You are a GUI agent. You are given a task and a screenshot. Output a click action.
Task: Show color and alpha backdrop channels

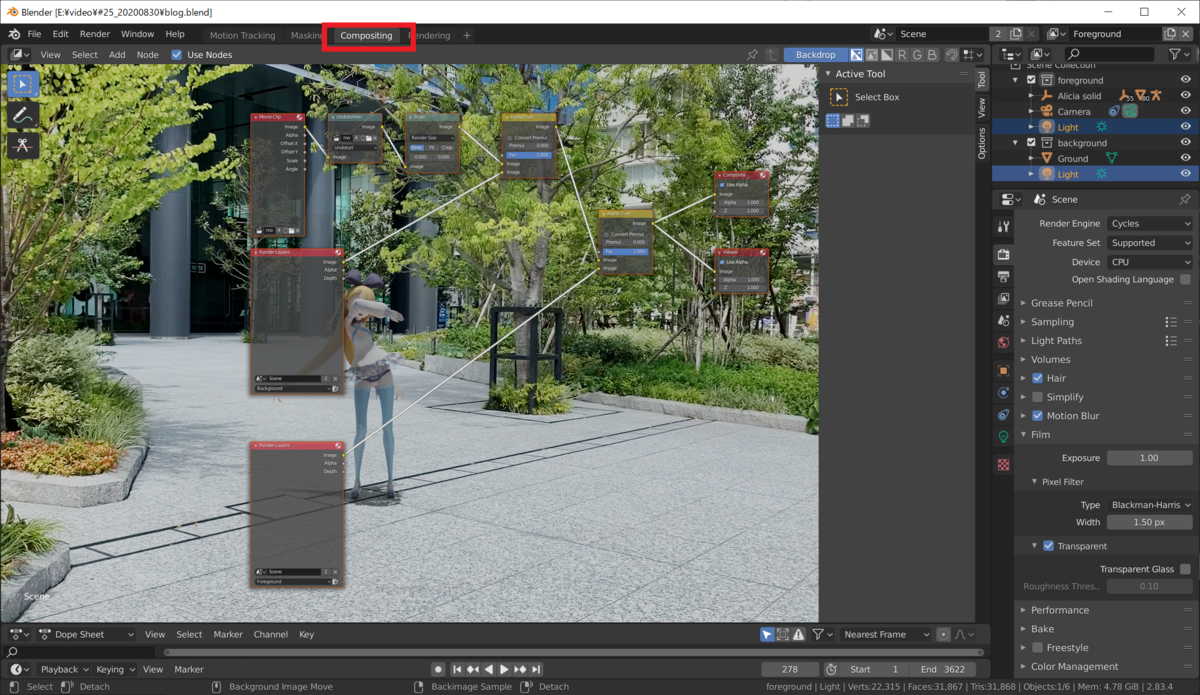(x=856, y=55)
